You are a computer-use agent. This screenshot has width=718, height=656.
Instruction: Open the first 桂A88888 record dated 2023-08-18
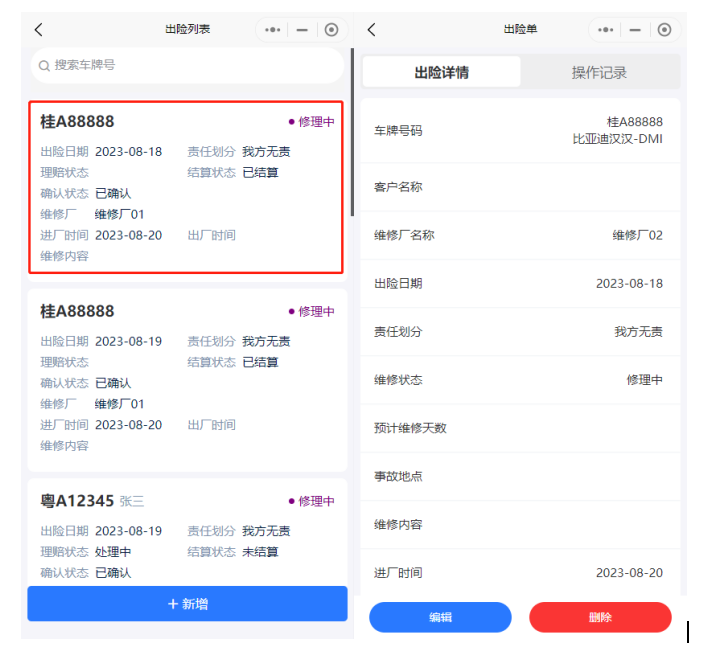(x=186, y=187)
